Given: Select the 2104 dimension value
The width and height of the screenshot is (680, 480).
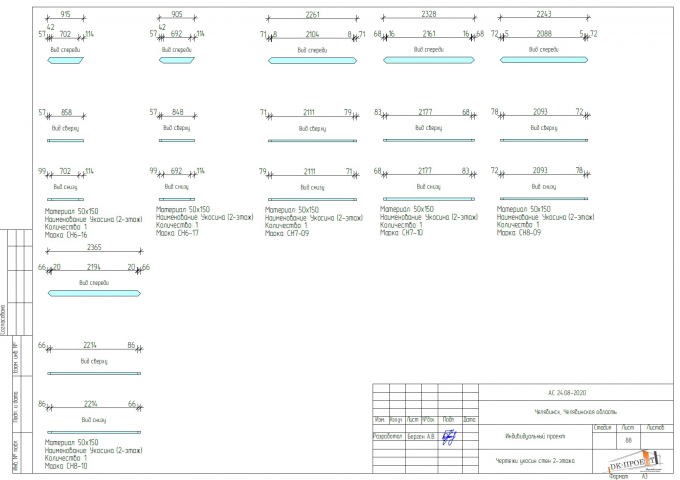Looking at the screenshot, I should tap(312, 34).
